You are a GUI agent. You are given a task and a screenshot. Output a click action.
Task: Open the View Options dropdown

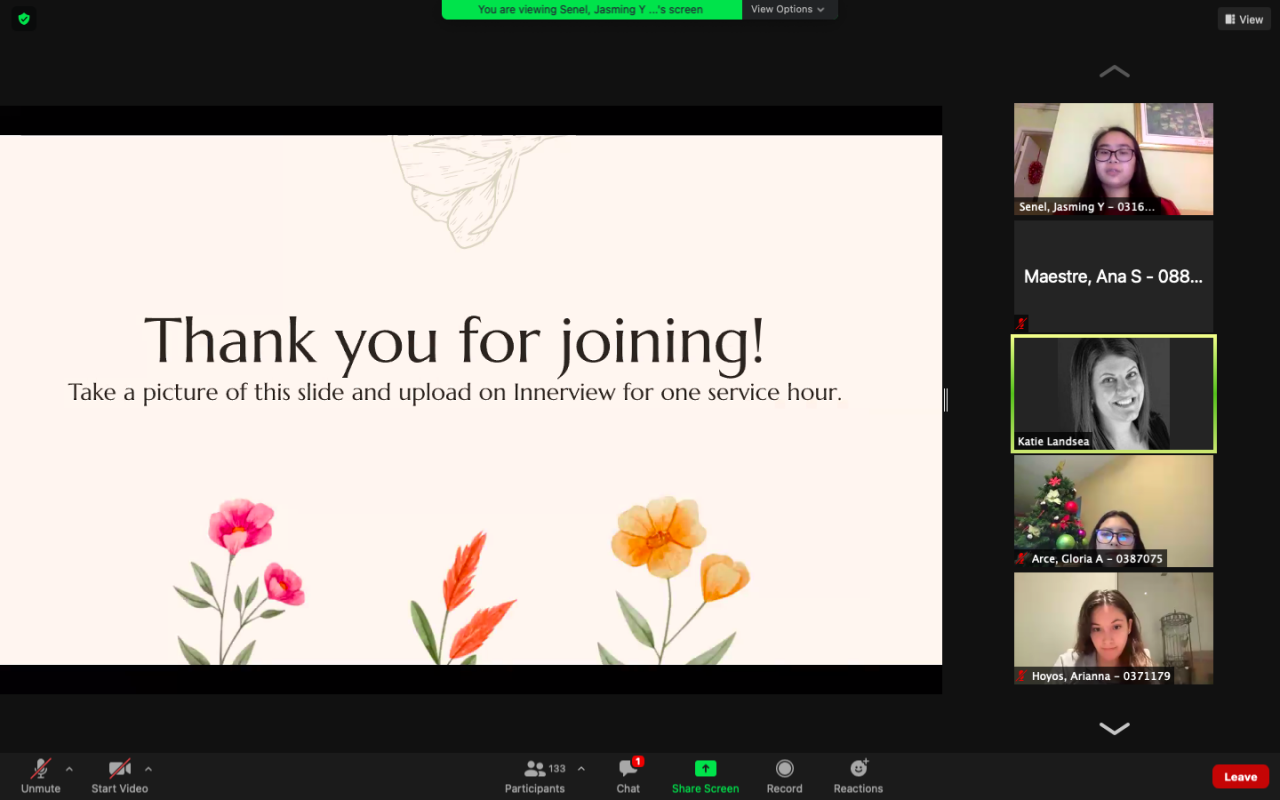(x=789, y=10)
